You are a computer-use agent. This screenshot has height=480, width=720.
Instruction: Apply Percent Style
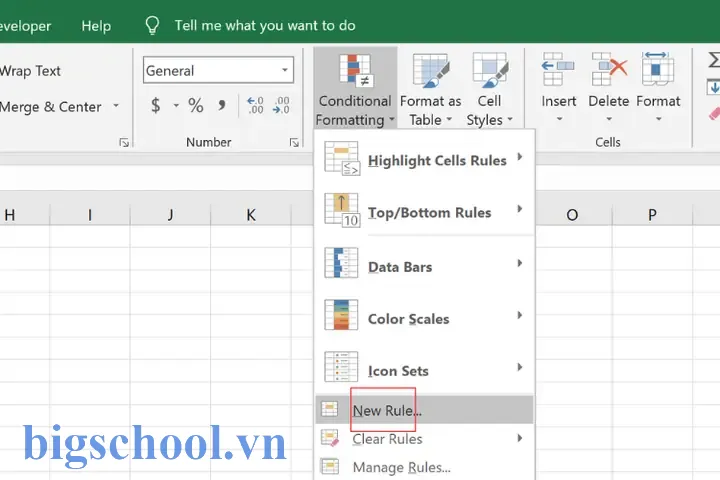[196, 106]
